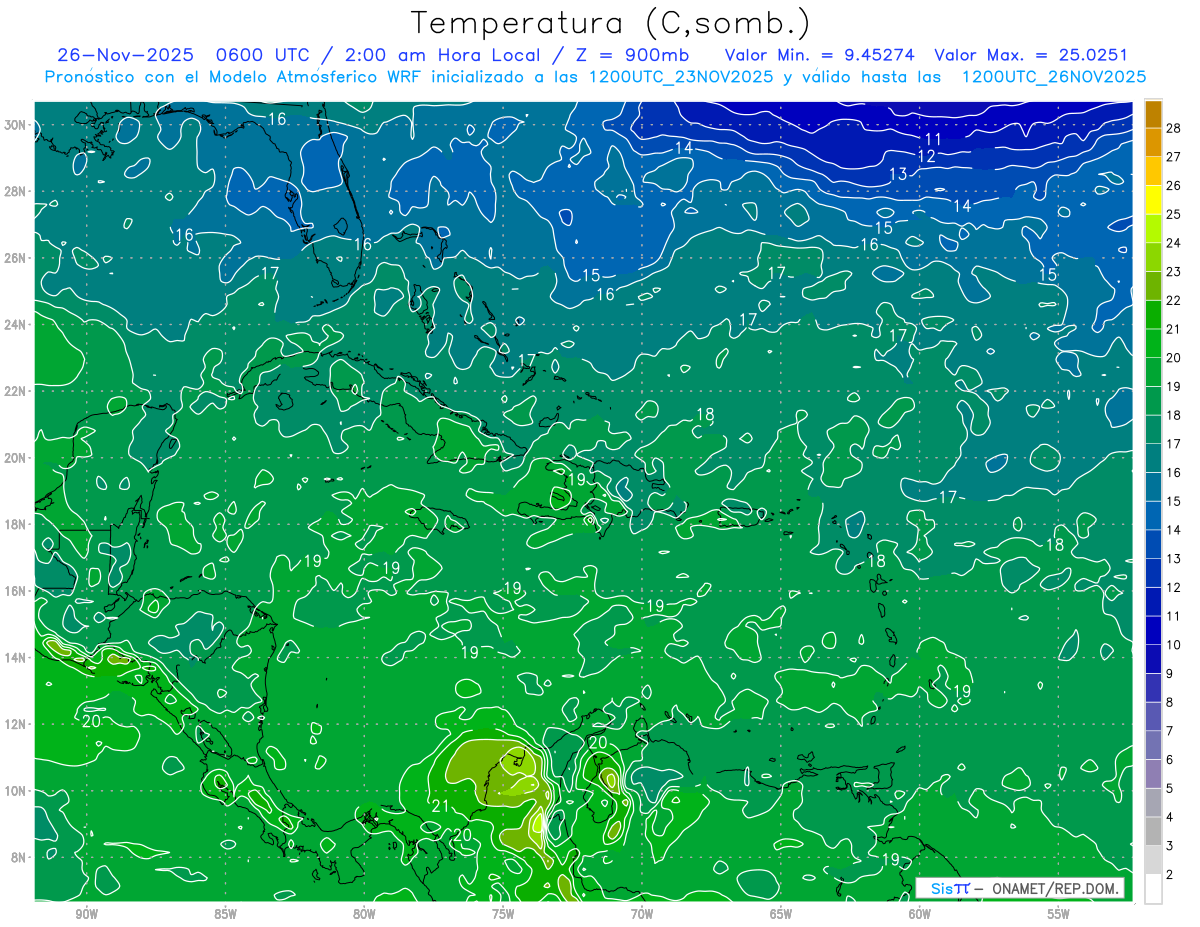This screenshot has height=927, width=1200.
Task: Click the yellow swatch between 25 and 26
Action: click(1153, 200)
